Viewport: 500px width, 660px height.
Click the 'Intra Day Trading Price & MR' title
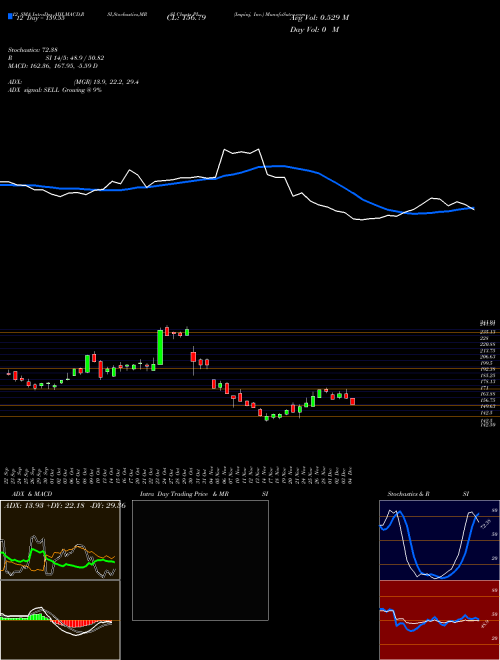pyautogui.click(x=184, y=494)
